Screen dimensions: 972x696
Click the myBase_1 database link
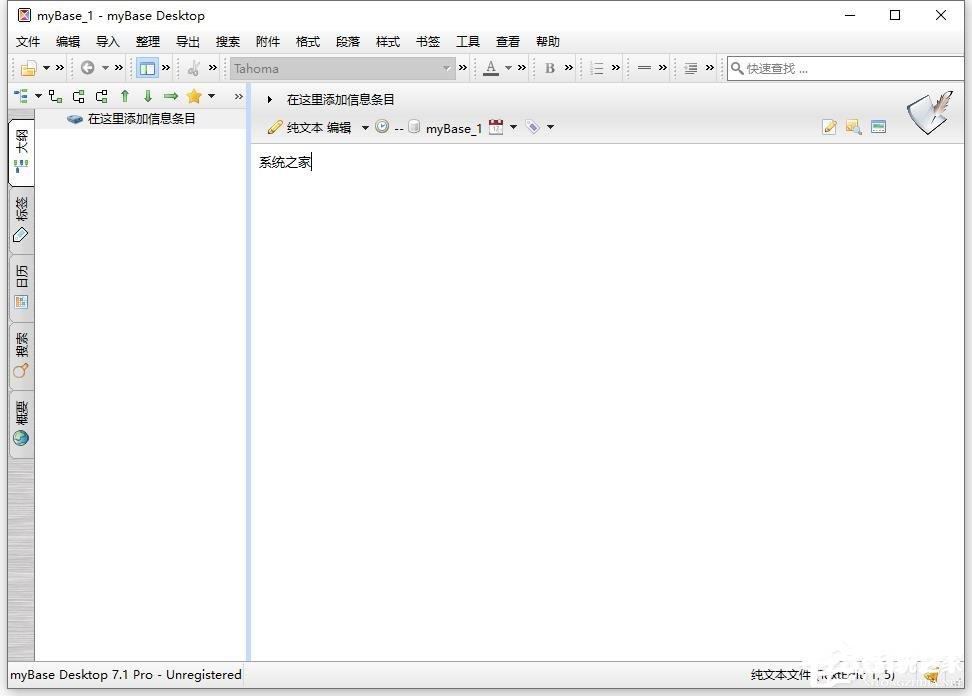tap(454, 128)
